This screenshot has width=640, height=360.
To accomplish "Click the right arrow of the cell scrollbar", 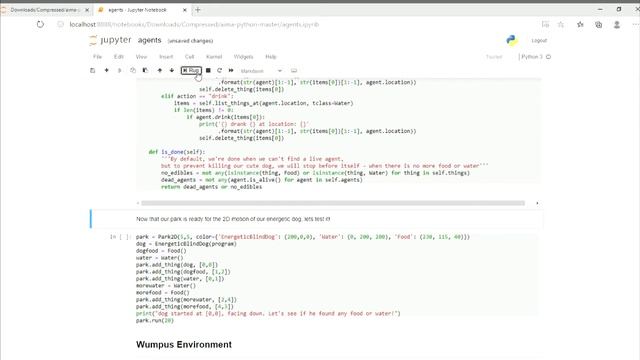I will point(537,203).
